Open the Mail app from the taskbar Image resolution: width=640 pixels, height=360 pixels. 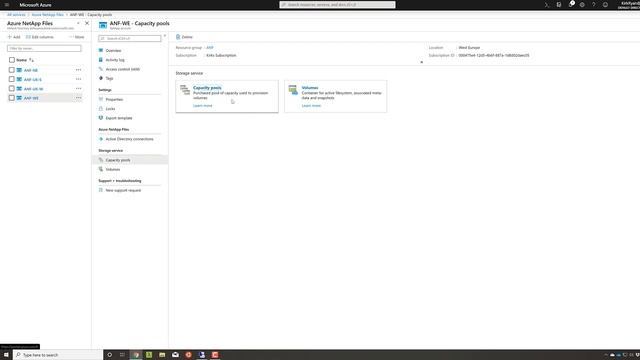click(176, 355)
